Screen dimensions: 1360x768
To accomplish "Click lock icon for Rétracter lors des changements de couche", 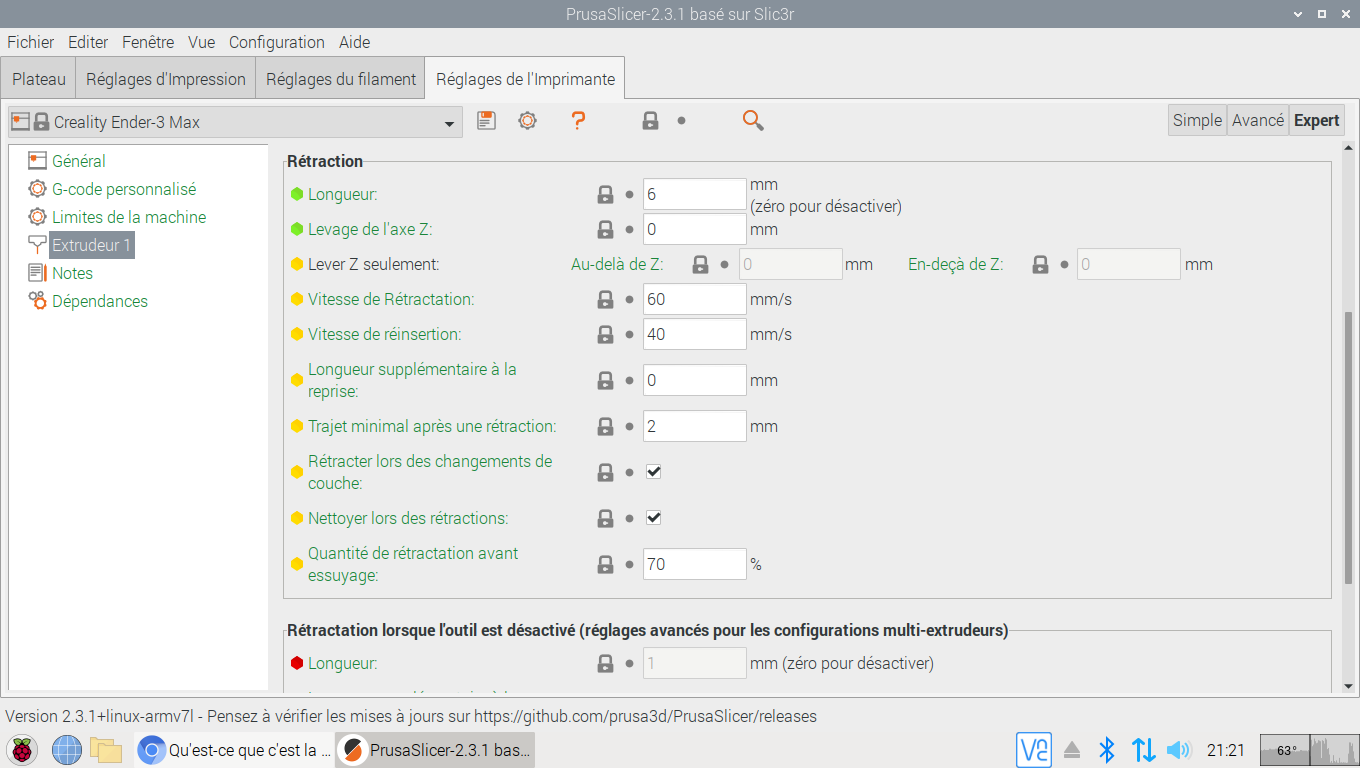I will pos(605,472).
